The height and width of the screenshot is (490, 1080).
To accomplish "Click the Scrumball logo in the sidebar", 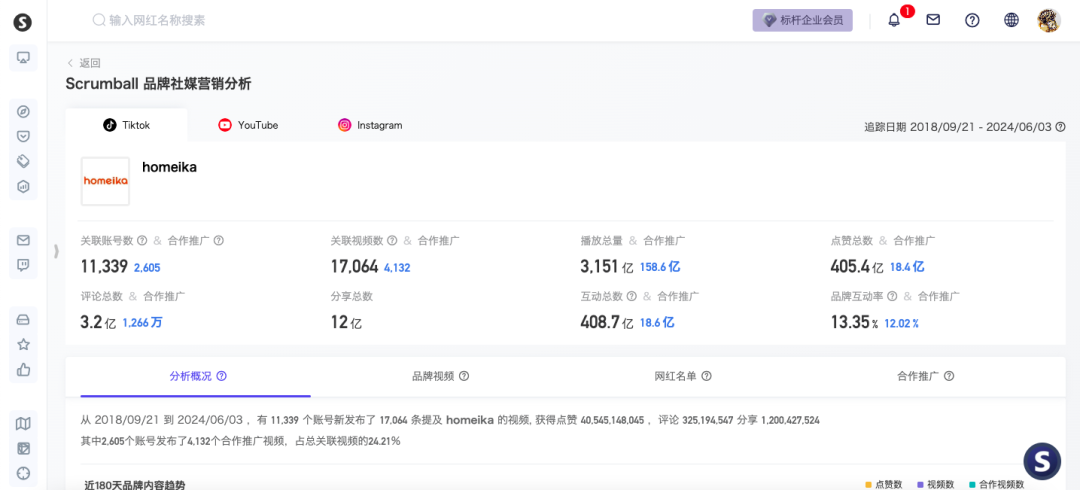I will tap(23, 21).
